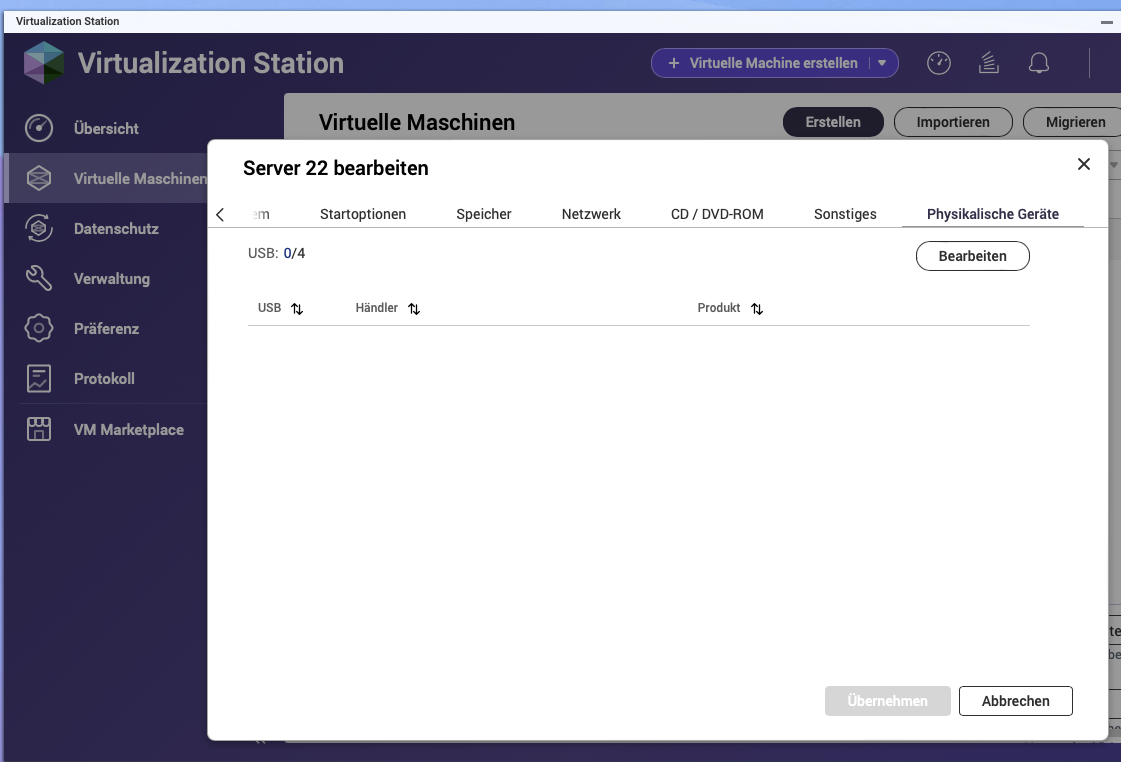Image resolution: width=1121 pixels, height=762 pixels.
Task: Click the VM Marketplace store icon
Action: (38, 429)
